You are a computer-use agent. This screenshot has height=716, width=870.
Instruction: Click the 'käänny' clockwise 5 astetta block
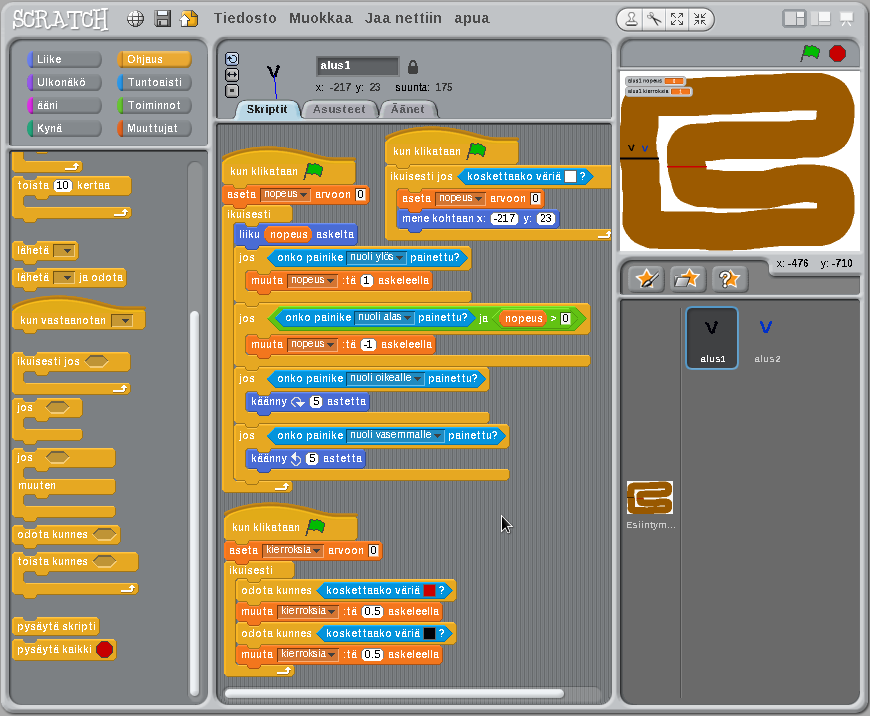pos(308,402)
